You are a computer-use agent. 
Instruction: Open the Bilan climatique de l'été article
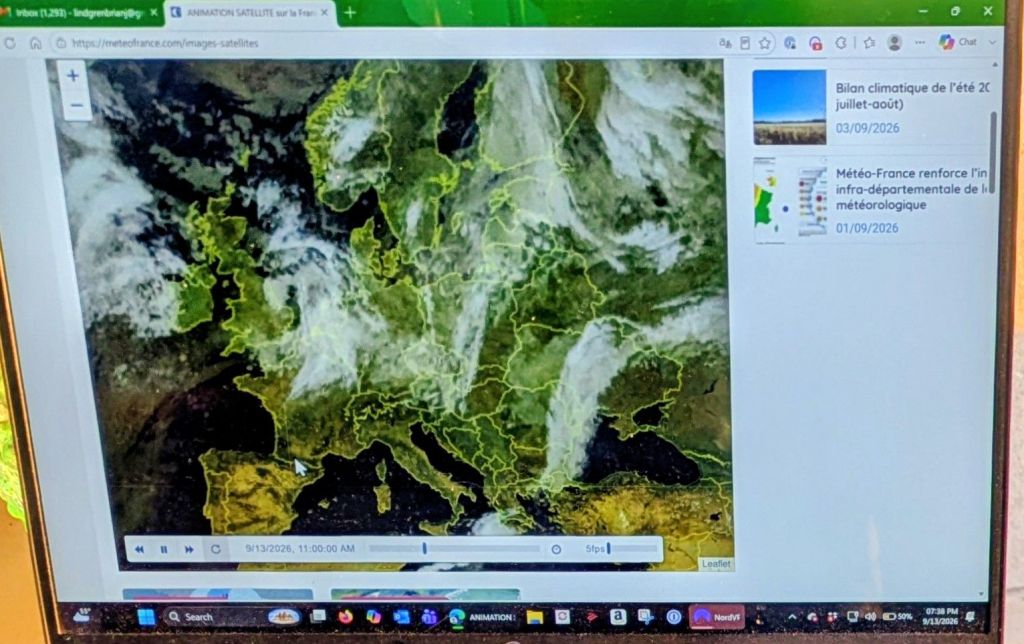point(912,96)
